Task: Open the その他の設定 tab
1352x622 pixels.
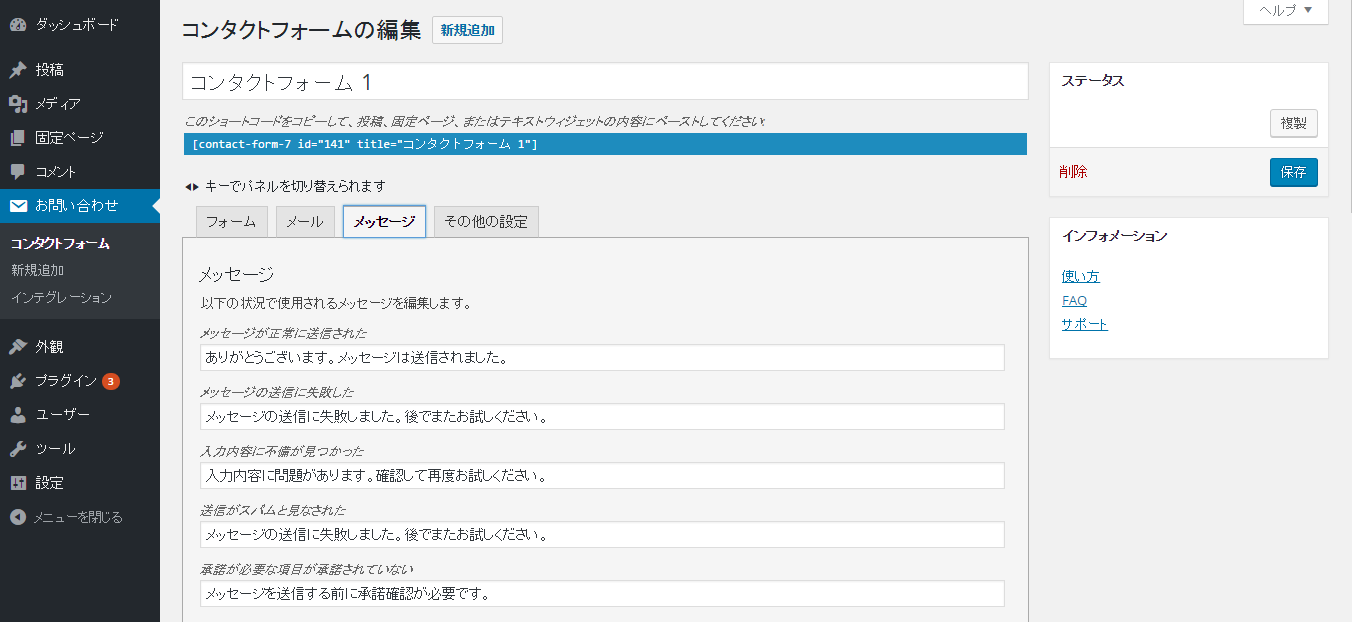Action: 486,221
